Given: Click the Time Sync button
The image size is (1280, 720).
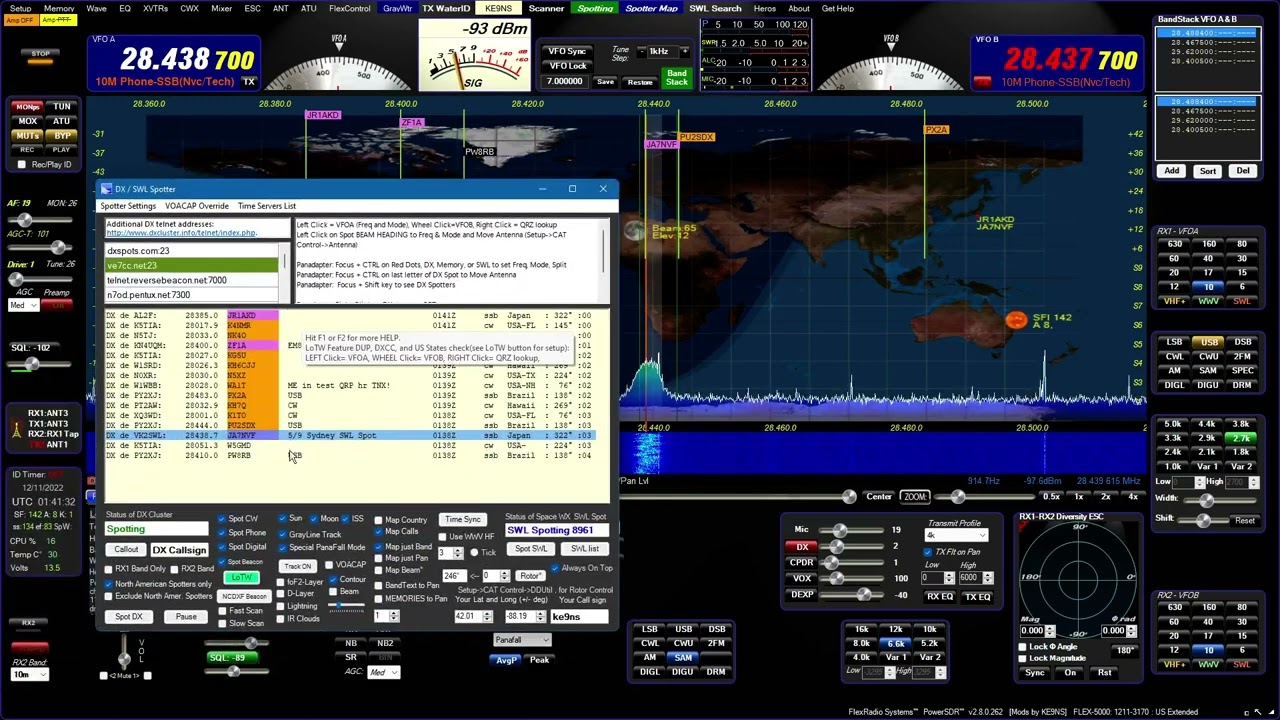Looking at the screenshot, I should (x=463, y=519).
